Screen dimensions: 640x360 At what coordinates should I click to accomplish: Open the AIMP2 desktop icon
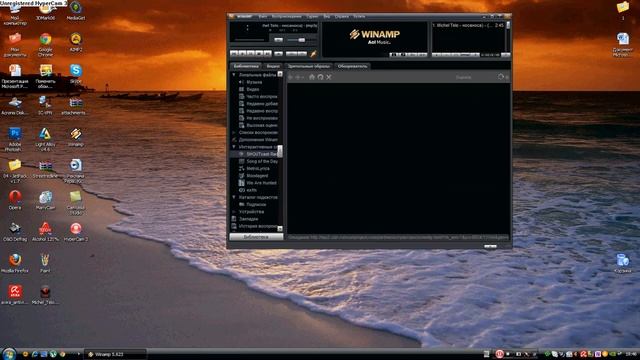tap(76, 42)
